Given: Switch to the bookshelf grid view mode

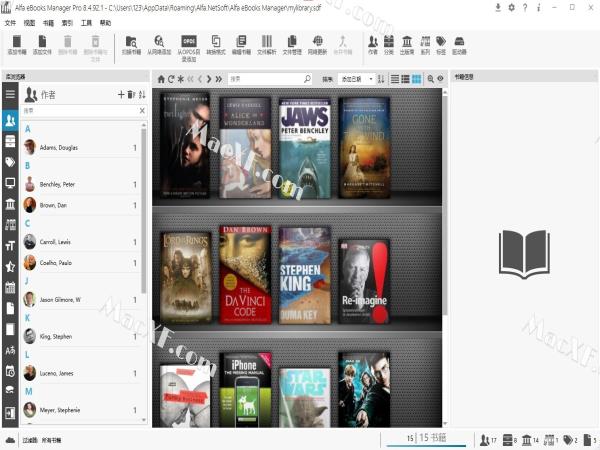Looking at the screenshot, I should (x=416, y=79).
